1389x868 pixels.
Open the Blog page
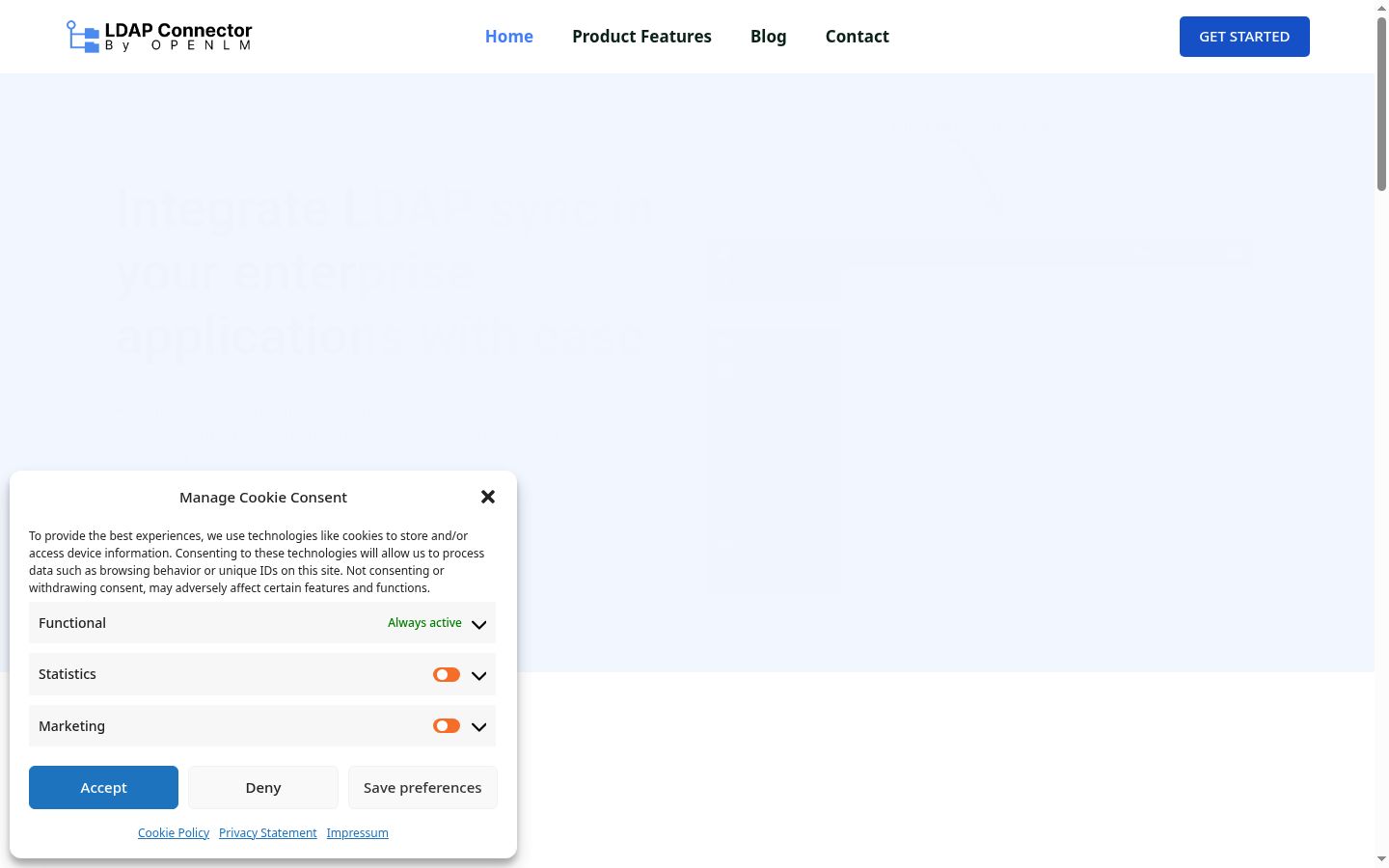click(x=769, y=37)
